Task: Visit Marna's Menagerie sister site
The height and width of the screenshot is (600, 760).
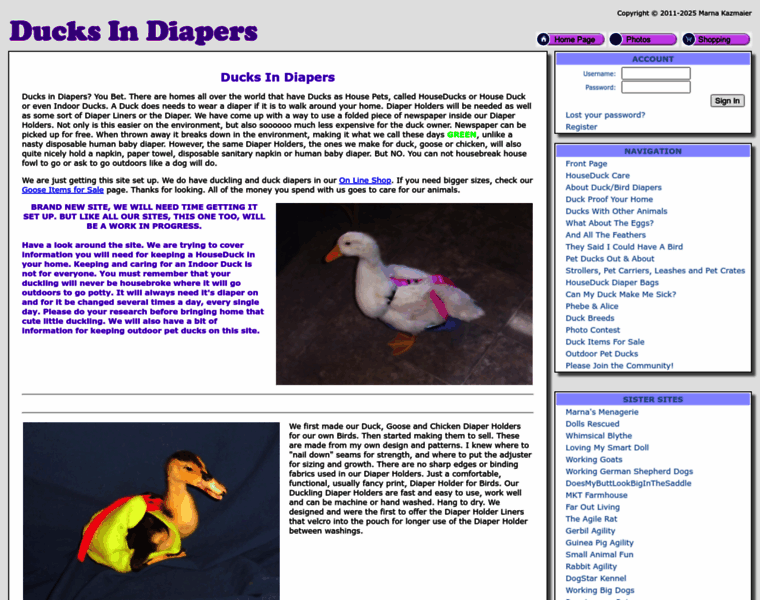Action: coord(602,412)
